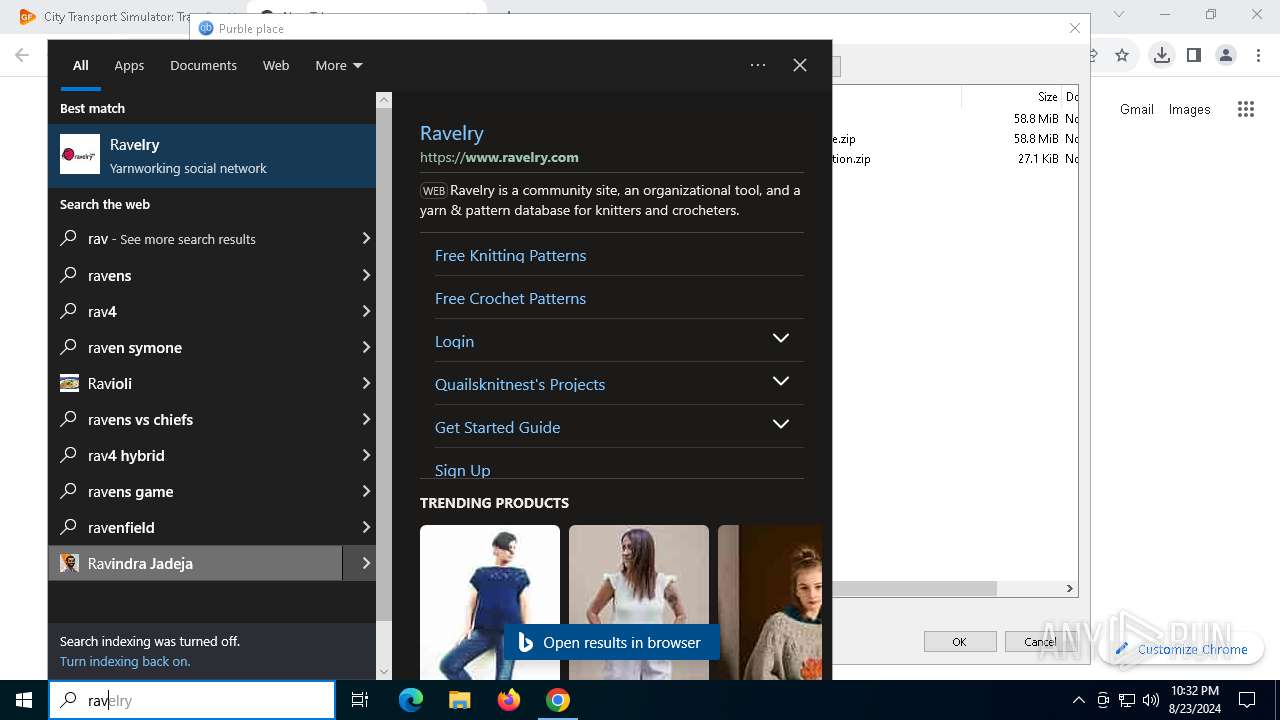Show hidden system tray icons

coord(1078,700)
